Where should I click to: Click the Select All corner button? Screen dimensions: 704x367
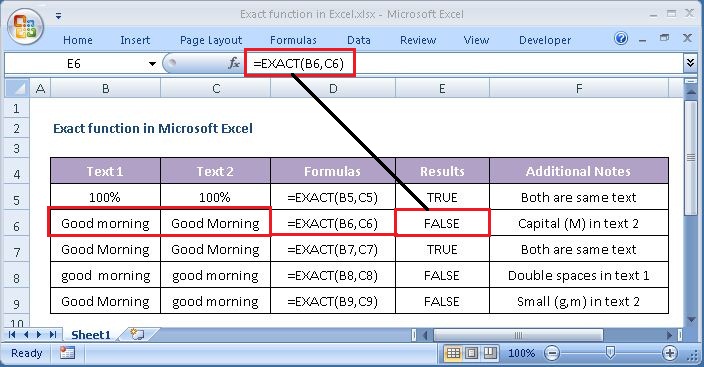17,88
